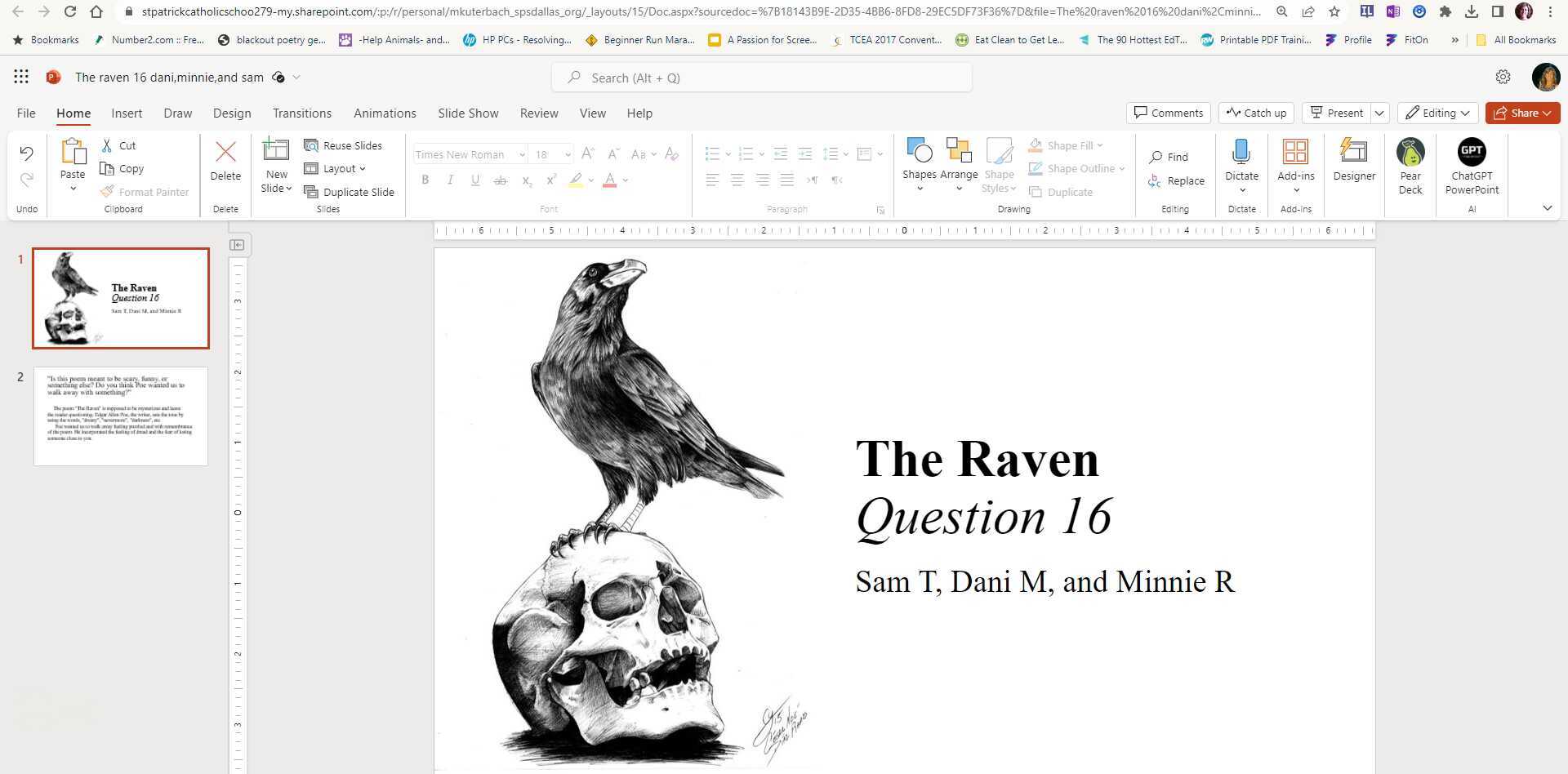
Task: Launch the Pear Deck add-in
Action: [x=1410, y=152]
